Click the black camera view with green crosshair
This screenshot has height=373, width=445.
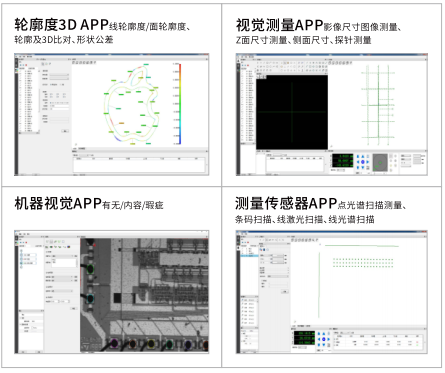coord(292,112)
